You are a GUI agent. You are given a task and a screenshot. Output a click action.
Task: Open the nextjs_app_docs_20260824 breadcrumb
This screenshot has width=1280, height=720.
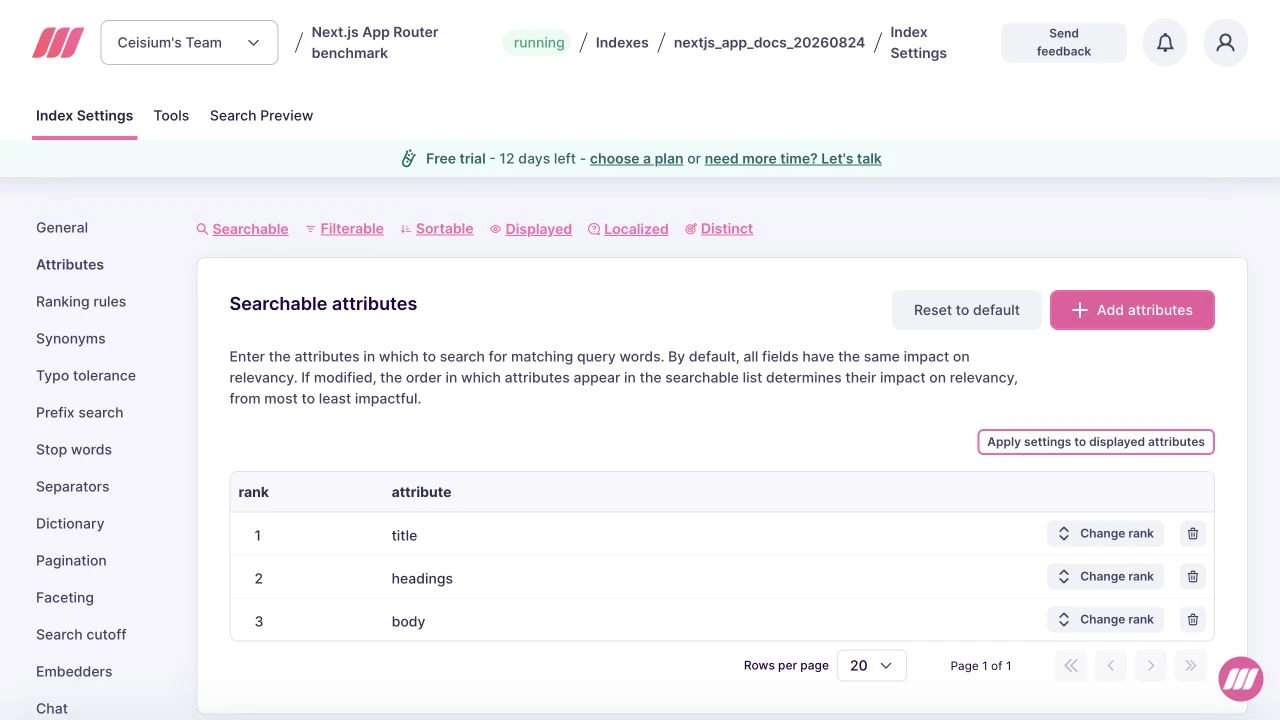pyautogui.click(x=769, y=43)
